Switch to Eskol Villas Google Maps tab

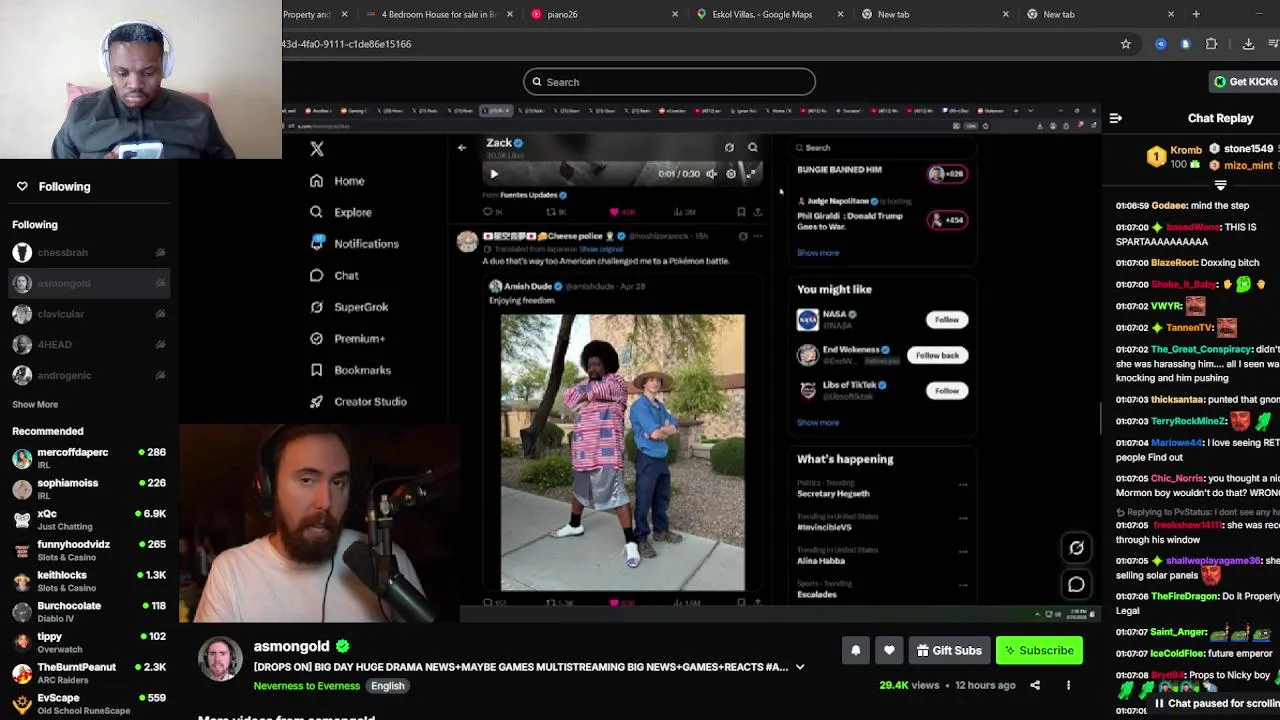(x=770, y=14)
